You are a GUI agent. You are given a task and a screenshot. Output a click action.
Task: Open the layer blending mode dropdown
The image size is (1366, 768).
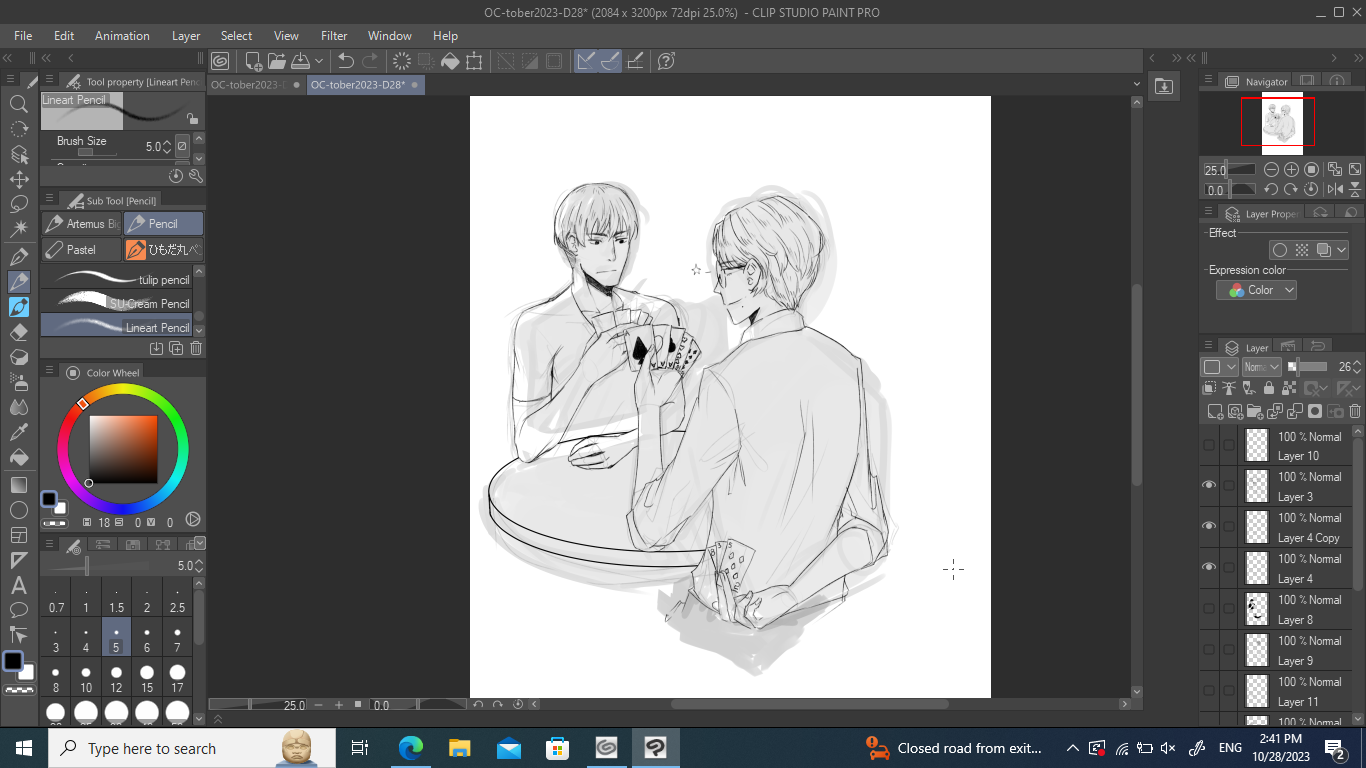1261,367
